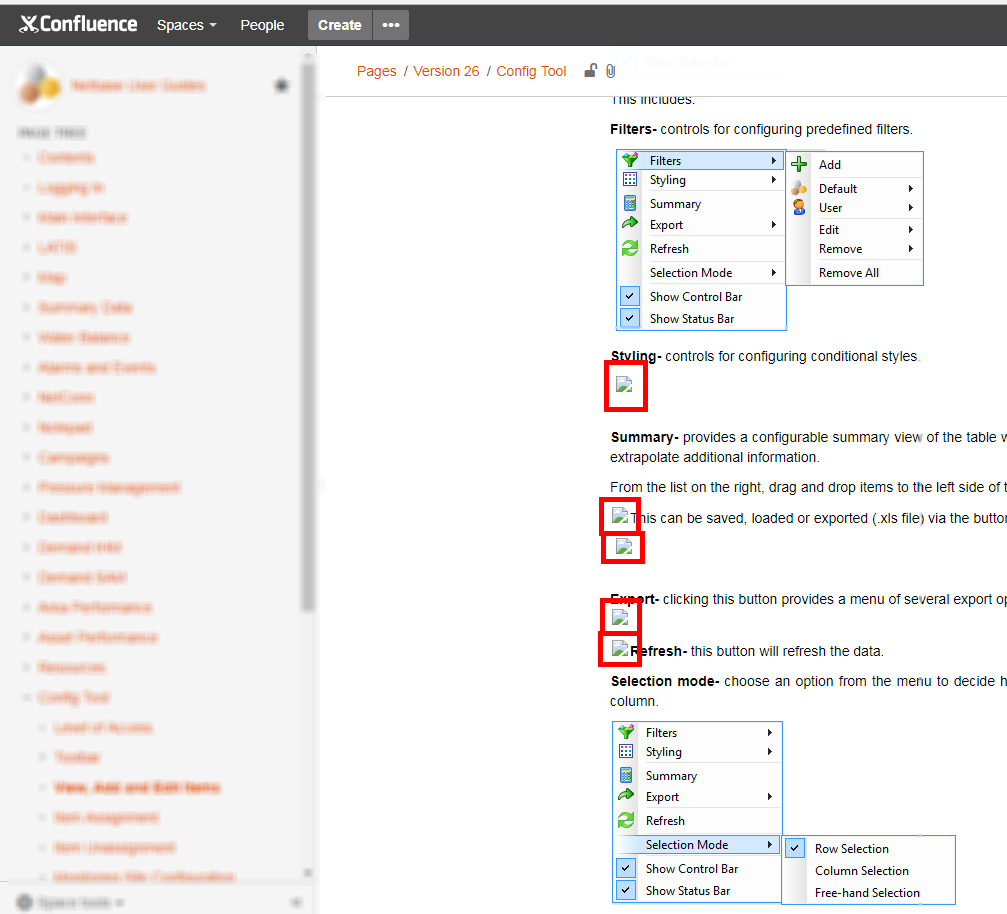Click the funnel icon in the menu with Selection Mode highlighted
1007x914 pixels.
626,732
